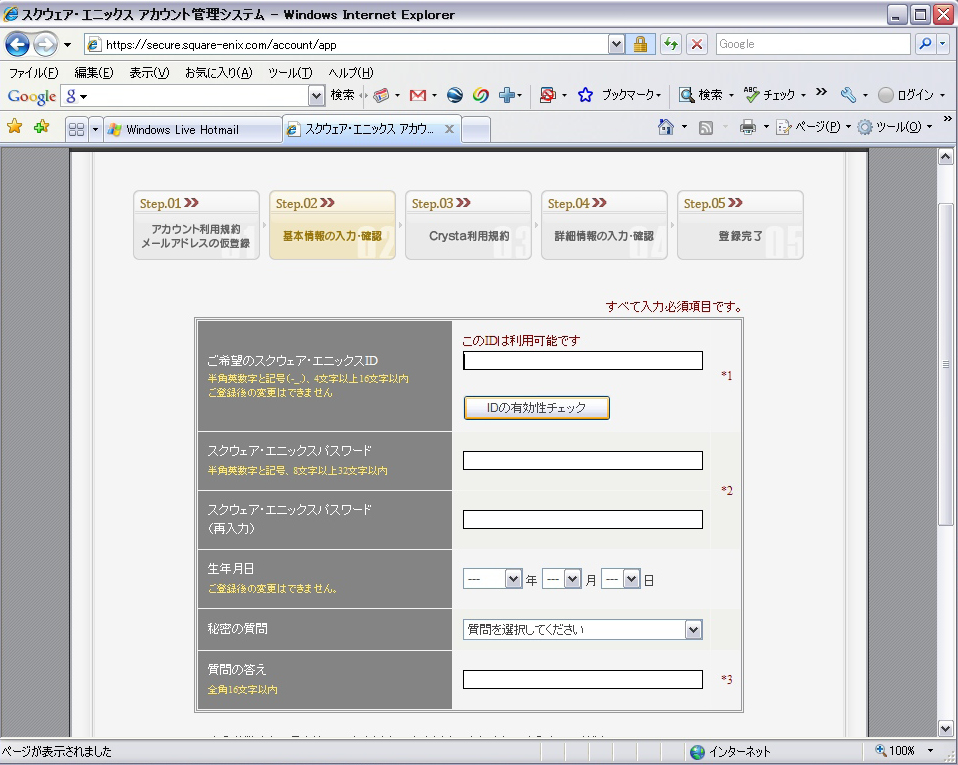
Task: Open the 編集(E) menu
Action: tap(93, 73)
